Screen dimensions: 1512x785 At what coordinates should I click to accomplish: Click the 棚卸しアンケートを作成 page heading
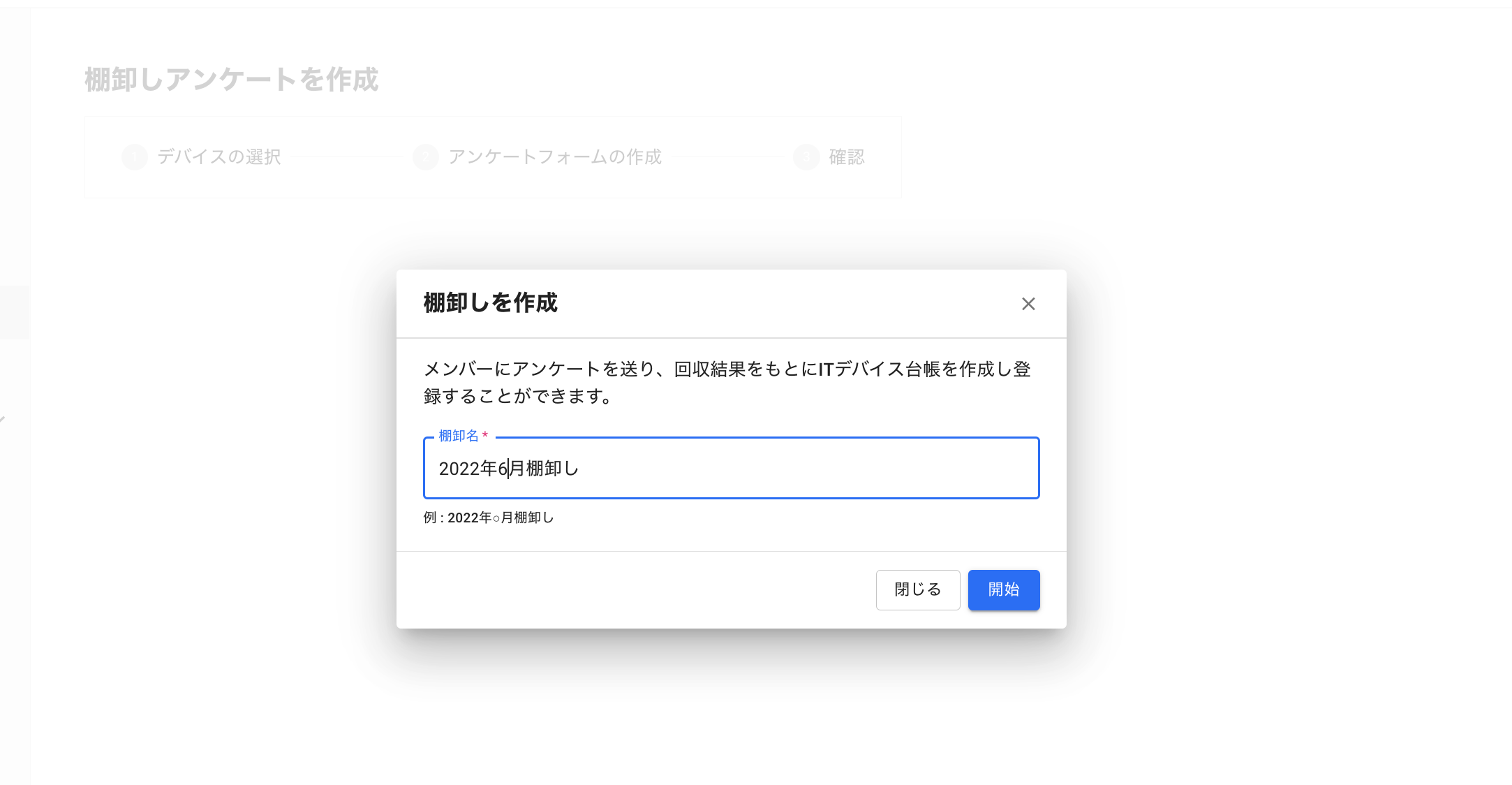click(x=231, y=80)
